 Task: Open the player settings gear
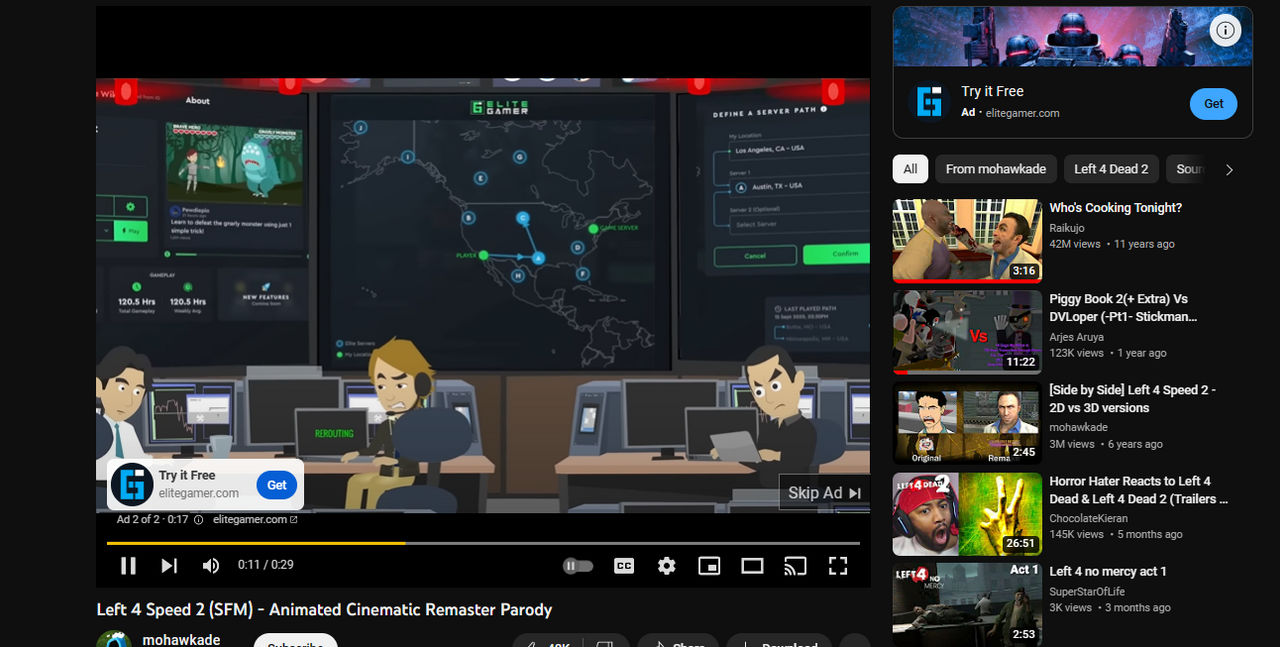pyautogui.click(x=667, y=566)
